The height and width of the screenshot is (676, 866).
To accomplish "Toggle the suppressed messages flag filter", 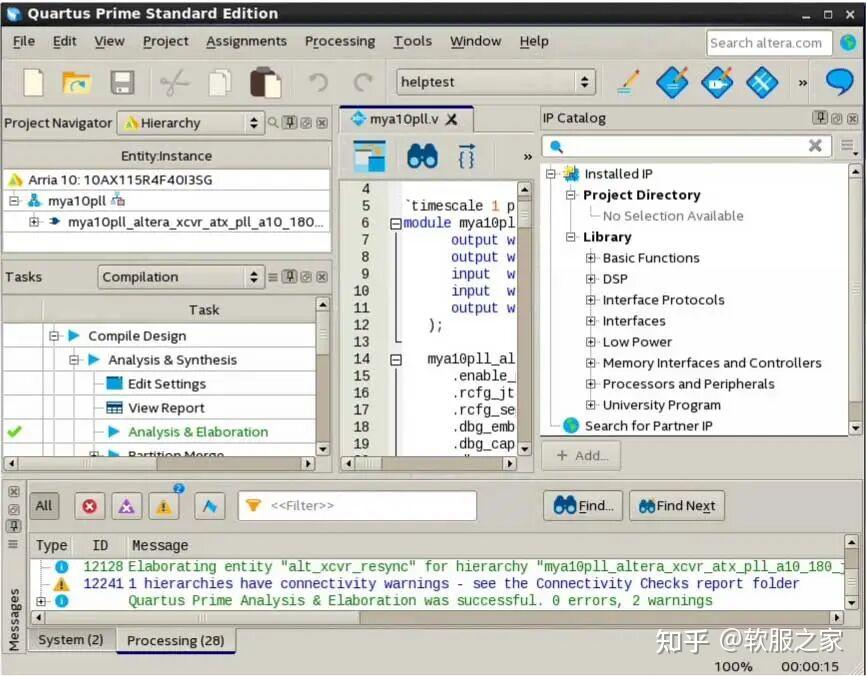I will point(210,506).
